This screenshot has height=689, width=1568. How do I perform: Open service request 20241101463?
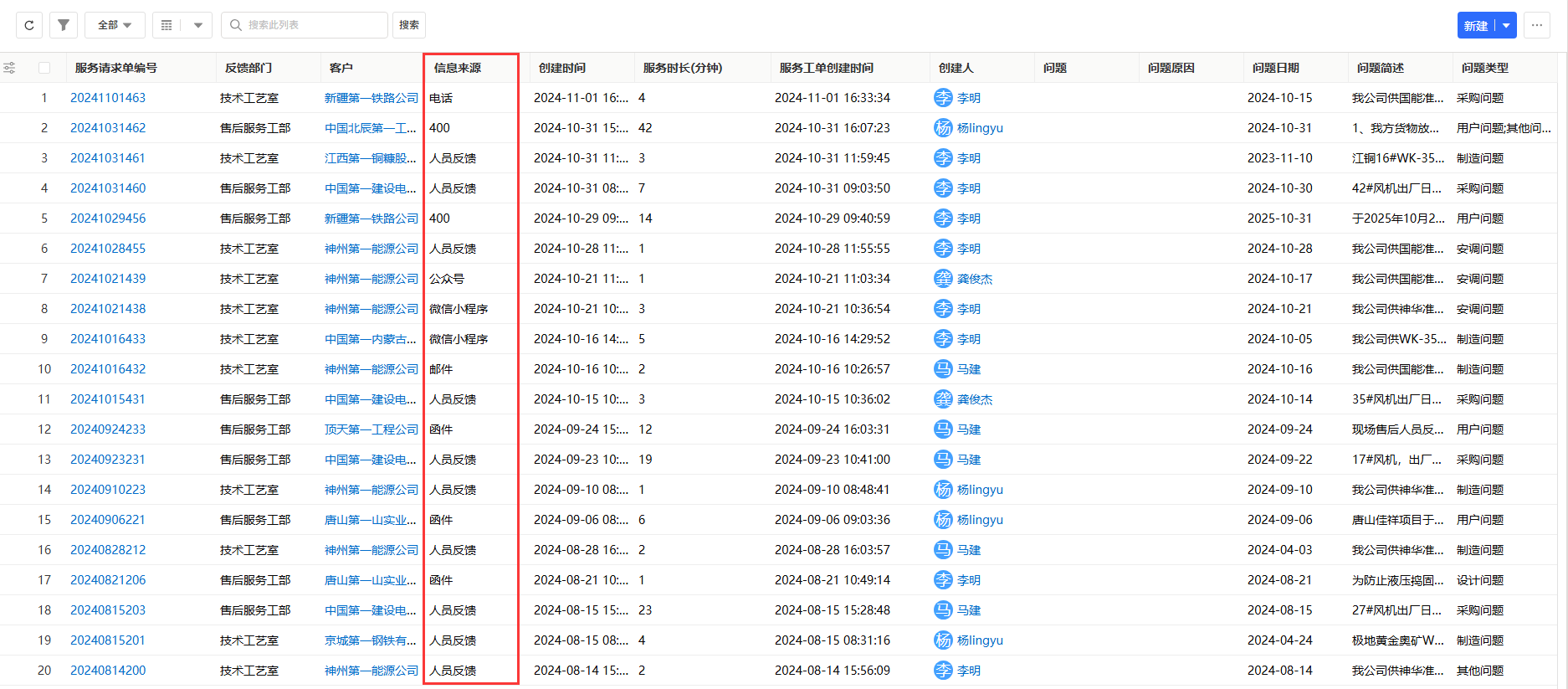tap(108, 98)
